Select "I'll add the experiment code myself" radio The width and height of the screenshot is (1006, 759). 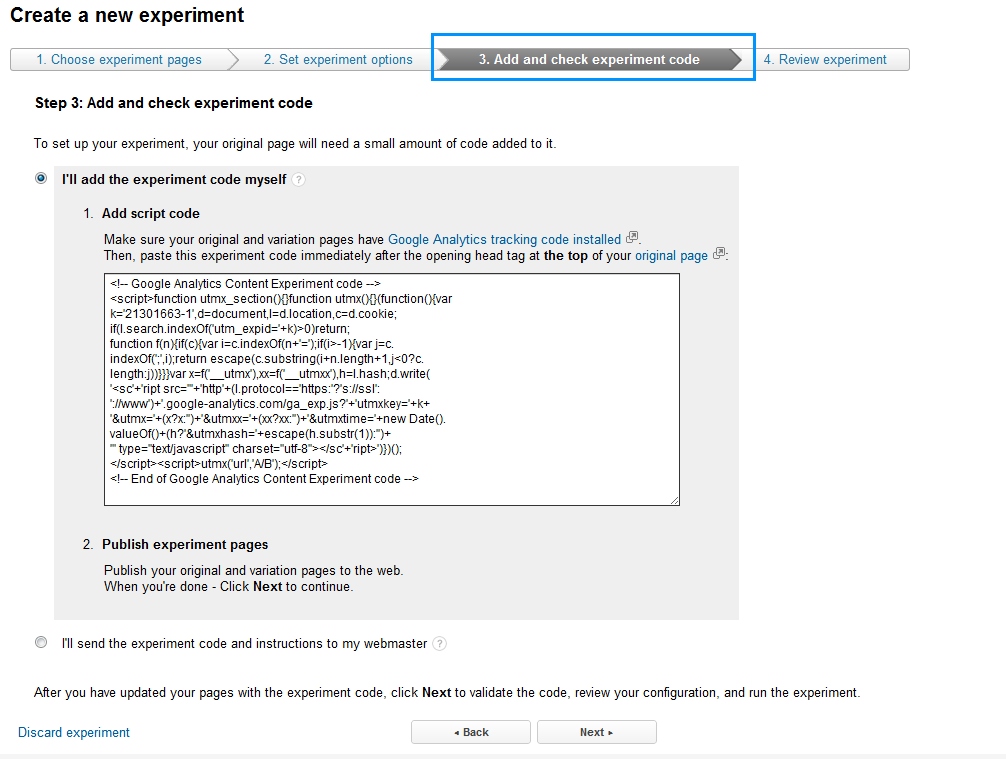click(41, 179)
